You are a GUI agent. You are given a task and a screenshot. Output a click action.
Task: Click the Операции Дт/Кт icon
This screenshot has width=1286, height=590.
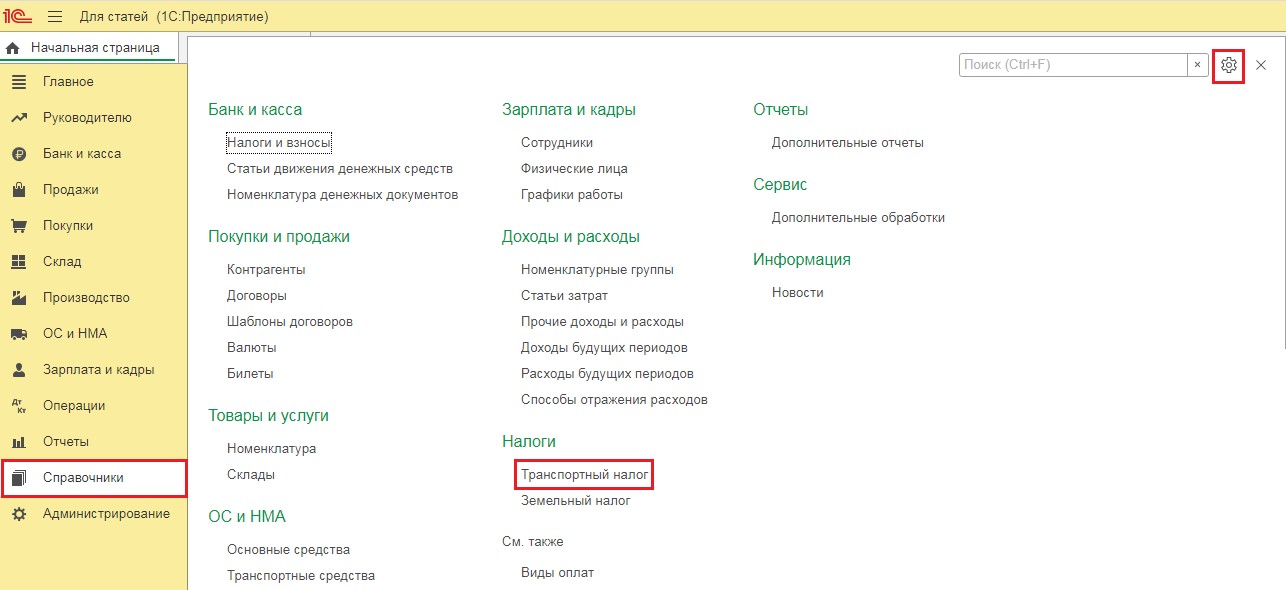pos(18,406)
